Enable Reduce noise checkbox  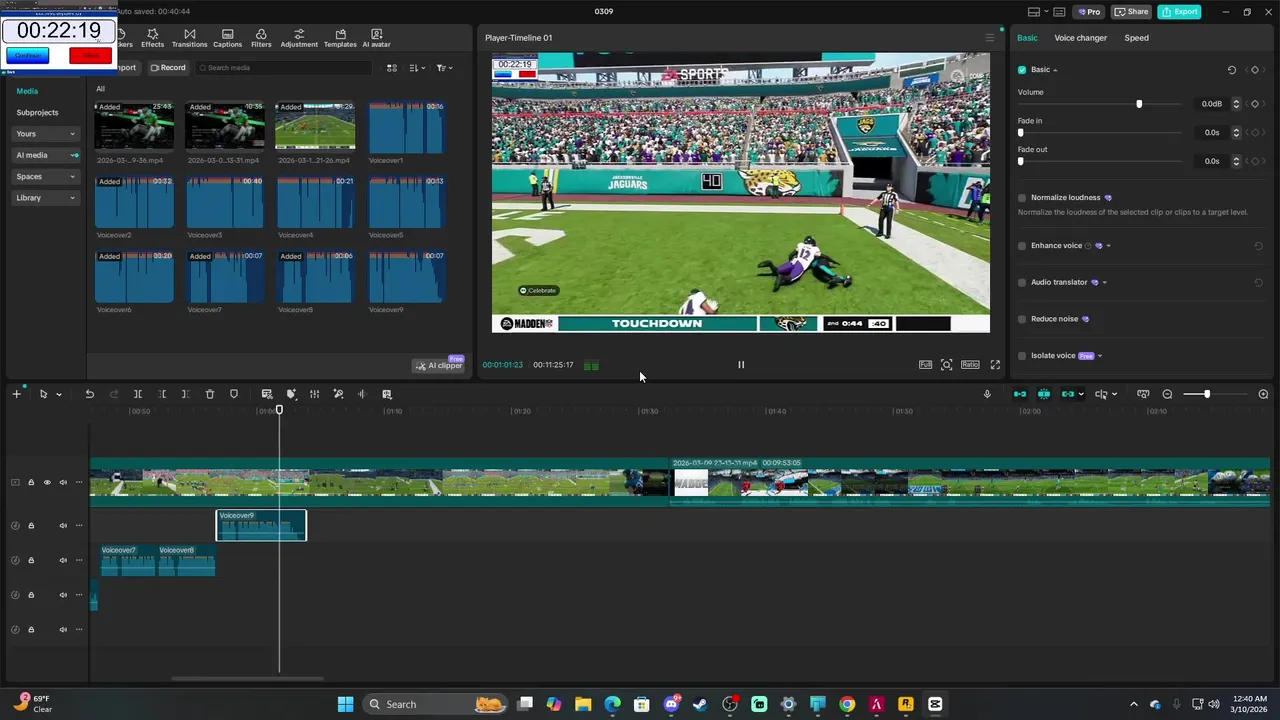pos(1022,319)
